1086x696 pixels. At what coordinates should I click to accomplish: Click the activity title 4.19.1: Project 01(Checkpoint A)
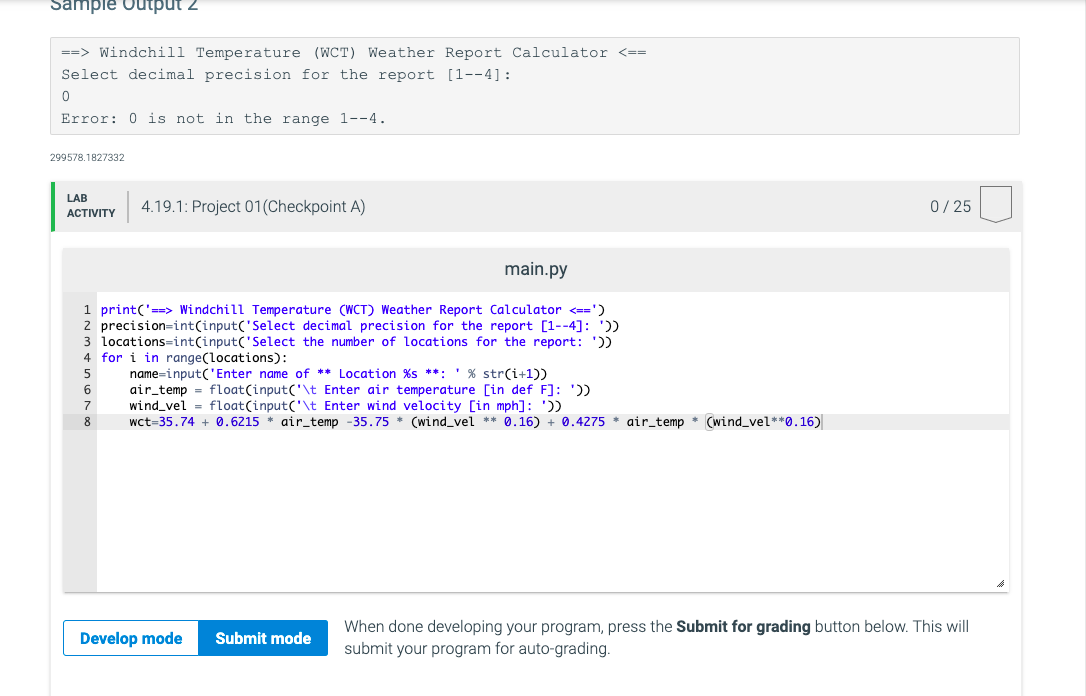click(254, 207)
